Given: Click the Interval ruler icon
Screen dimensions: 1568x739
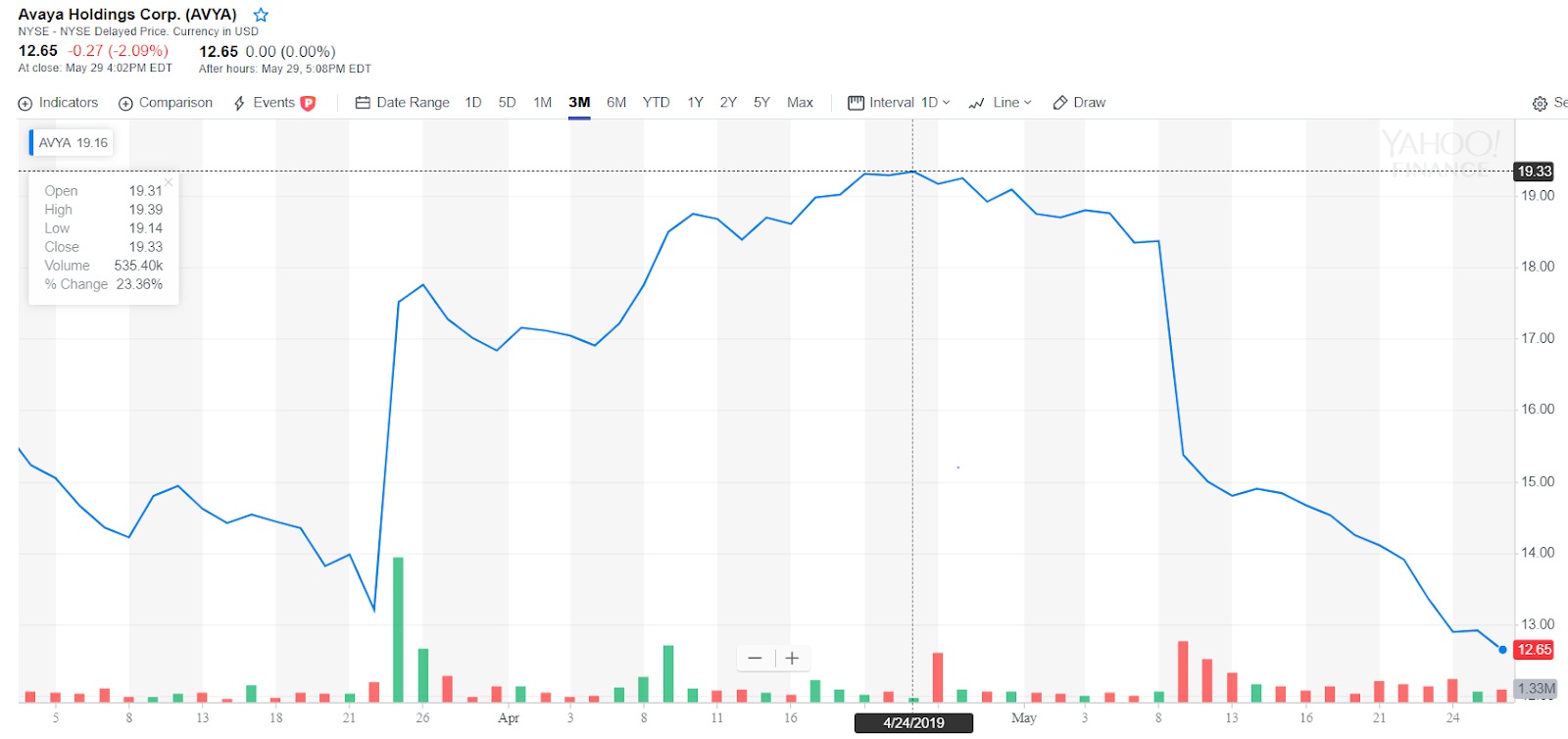Looking at the screenshot, I should tap(856, 103).
